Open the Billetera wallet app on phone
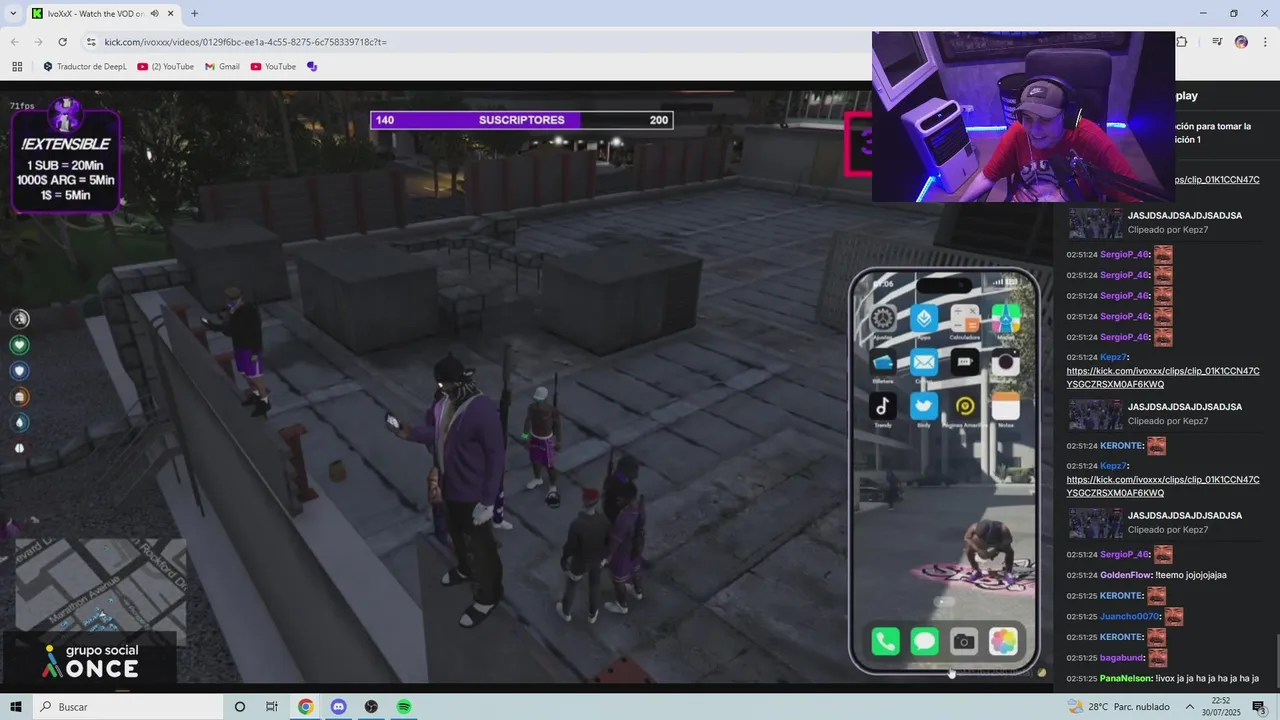Image resolution: width=1280 pixels, height=720 pixels. pos(883,363)
